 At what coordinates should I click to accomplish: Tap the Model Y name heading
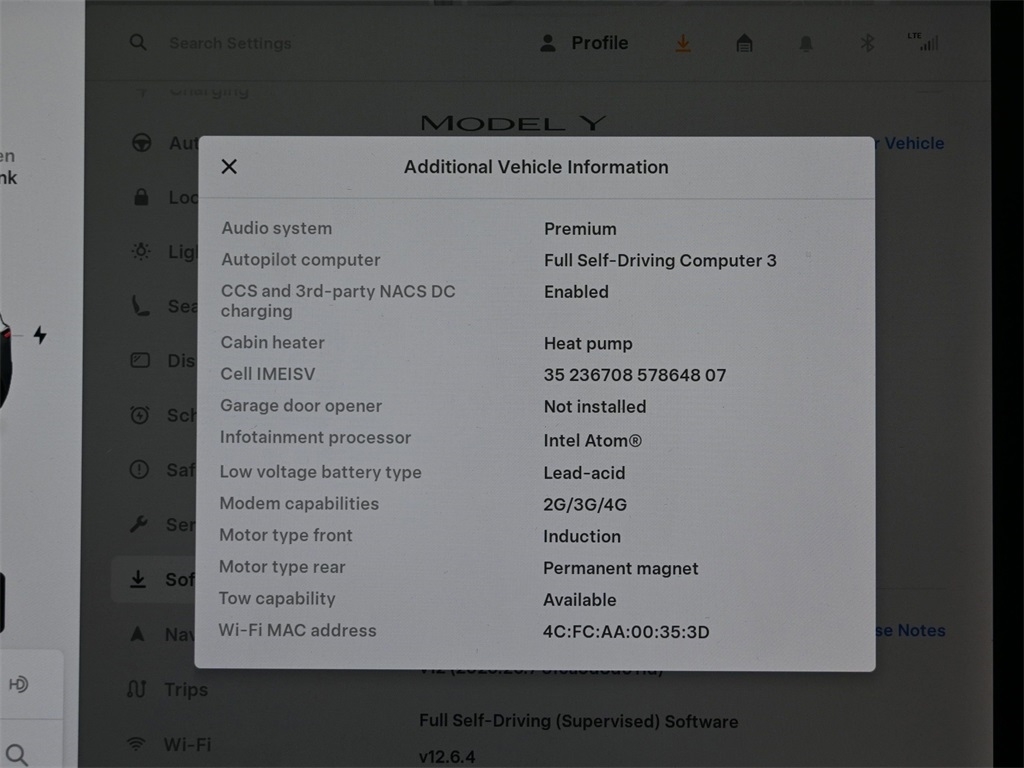click(x=514, y=123)
